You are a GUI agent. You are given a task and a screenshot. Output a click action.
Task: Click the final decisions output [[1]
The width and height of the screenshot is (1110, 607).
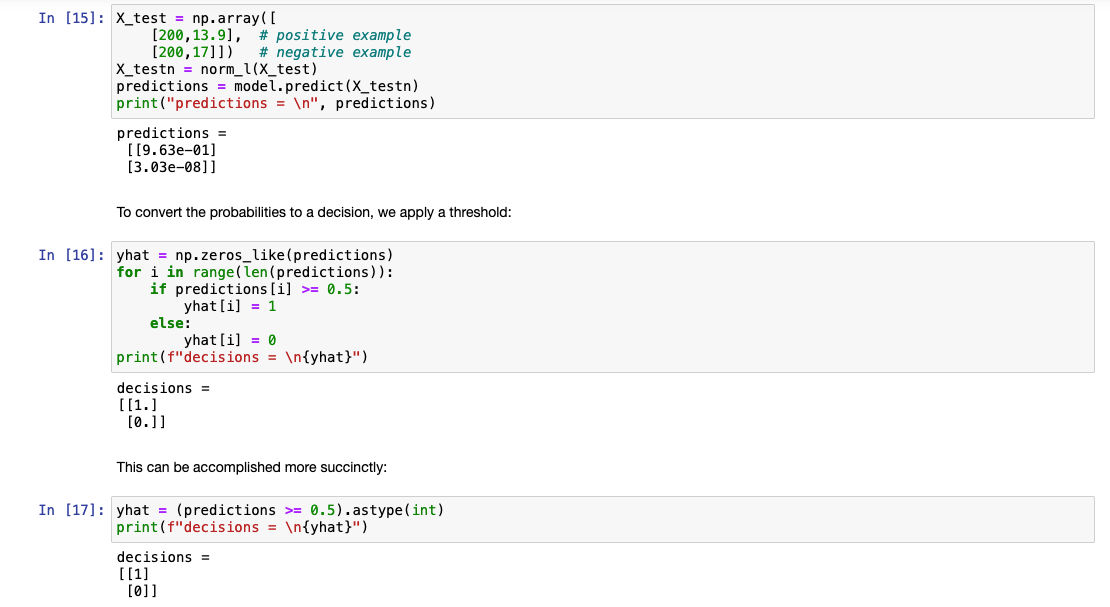click(x=137, y=574)
